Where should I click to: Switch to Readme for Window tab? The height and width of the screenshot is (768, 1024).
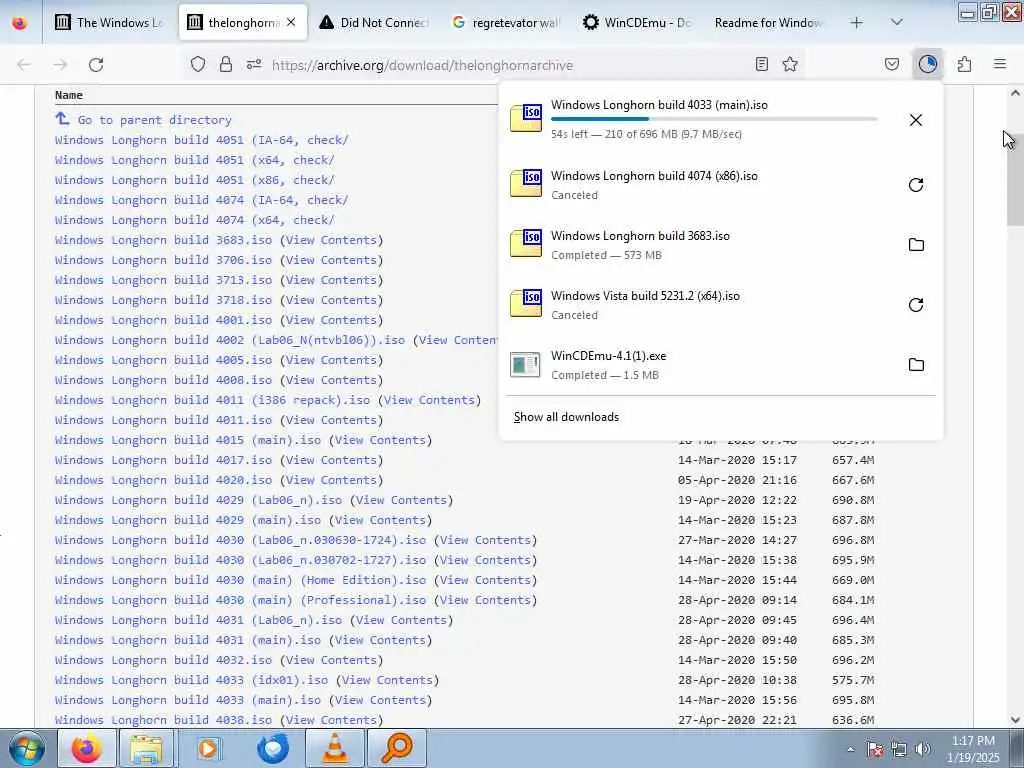point(769,23)
